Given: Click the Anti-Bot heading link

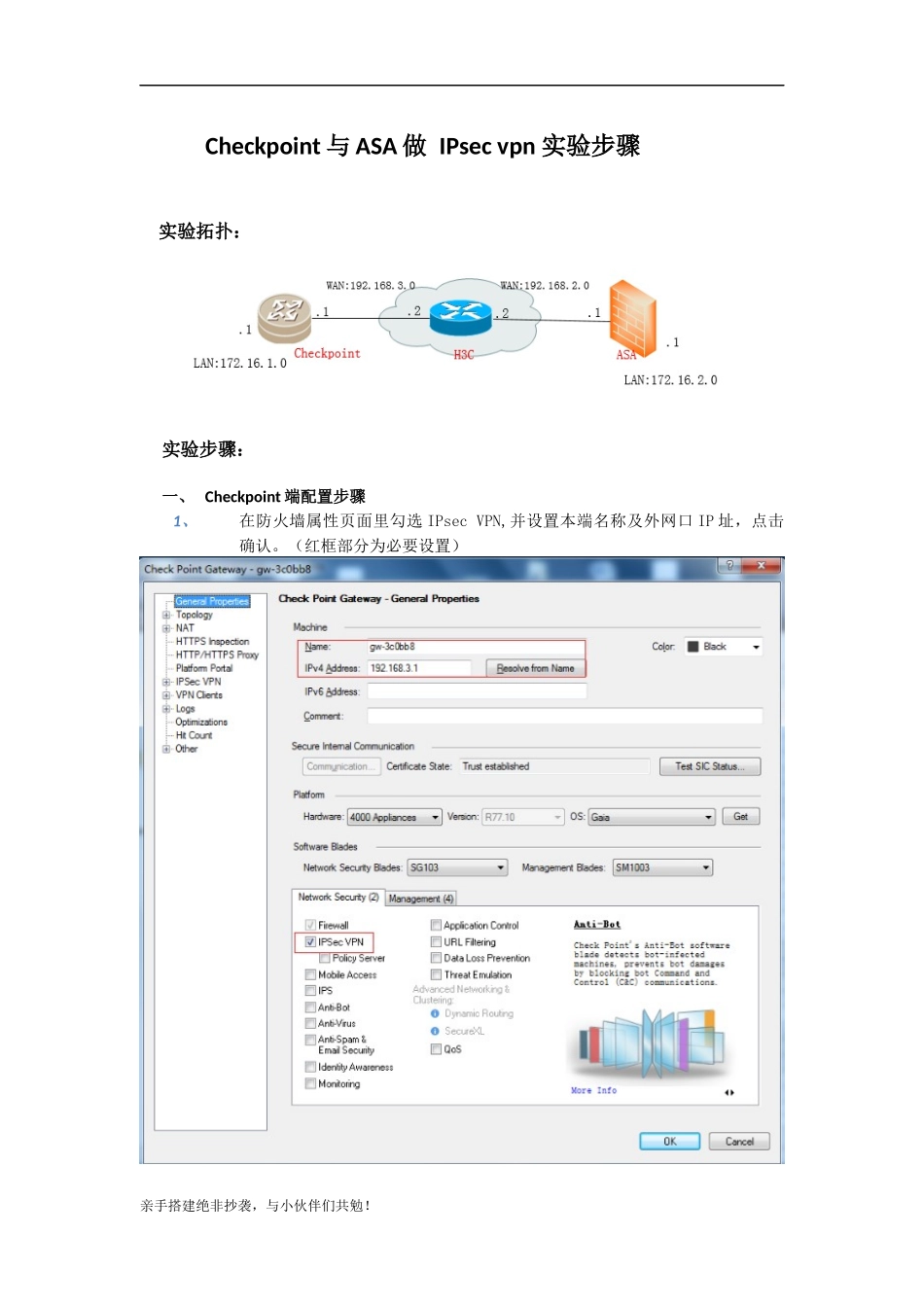Looking at the screenshot, I should point(596,925).
